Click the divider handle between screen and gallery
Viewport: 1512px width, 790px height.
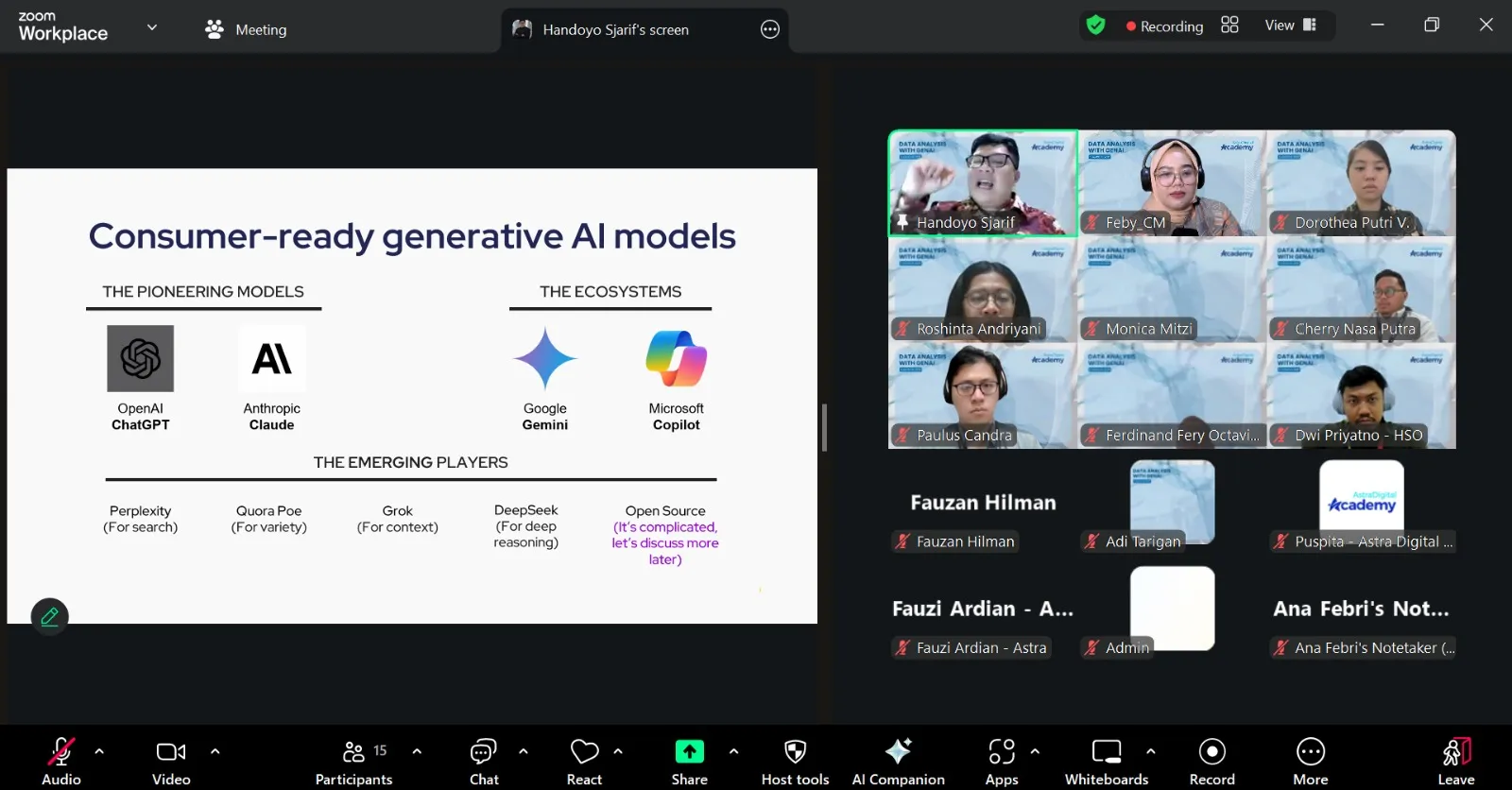[x=825, y=428]
